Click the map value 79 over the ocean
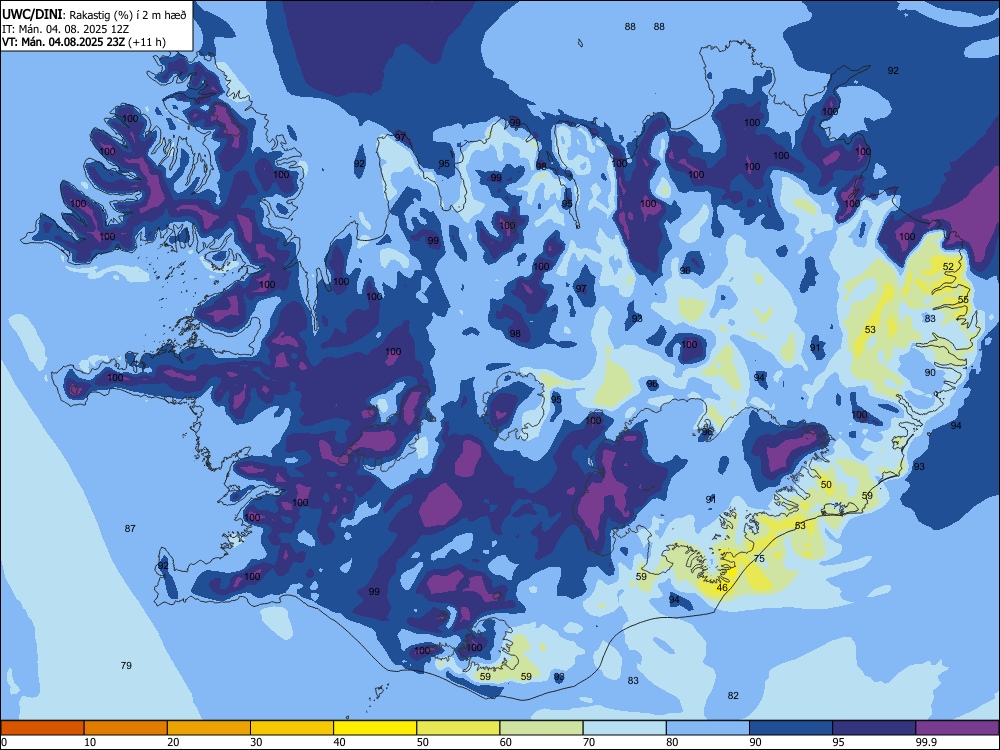Image resolution: width=1000 pixels, height=750 pixels. click(x=126, y=666)
